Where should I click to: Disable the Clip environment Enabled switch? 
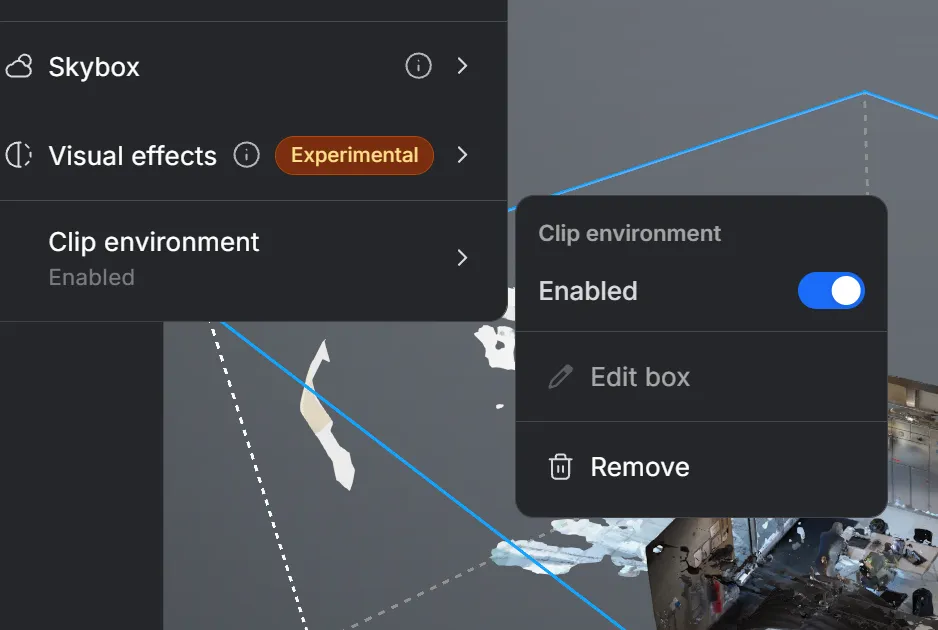click(x=831, y=291)
